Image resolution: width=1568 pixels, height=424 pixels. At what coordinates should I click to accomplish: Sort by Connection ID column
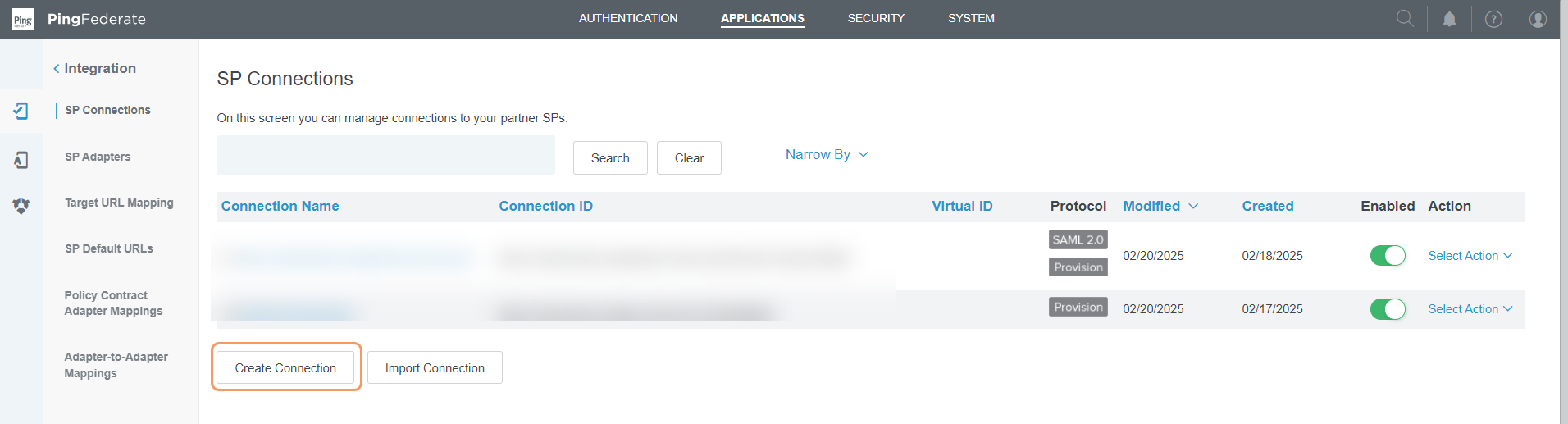tap(545, 206)
